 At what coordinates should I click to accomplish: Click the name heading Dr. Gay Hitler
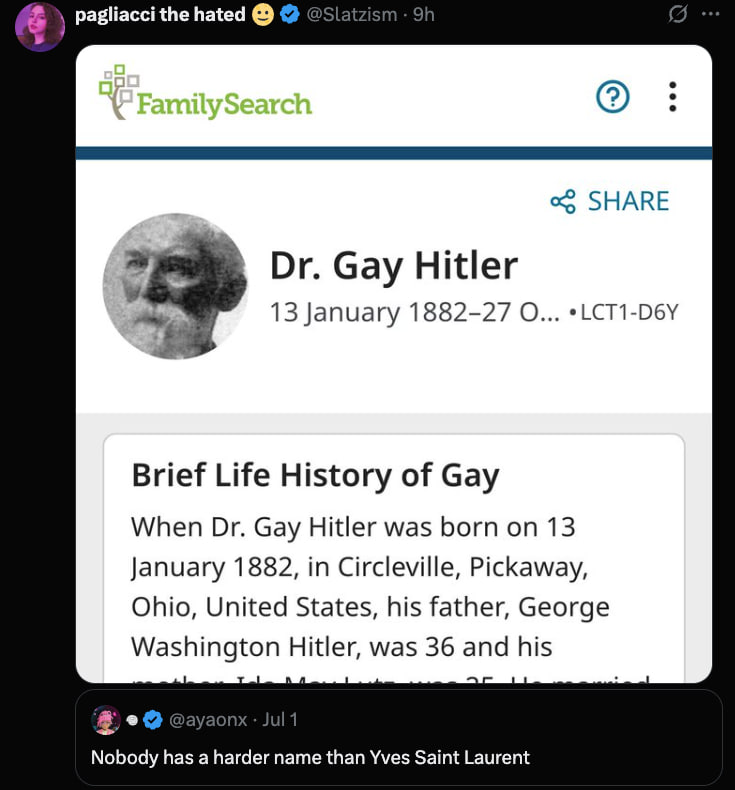(x=393, y=266)
